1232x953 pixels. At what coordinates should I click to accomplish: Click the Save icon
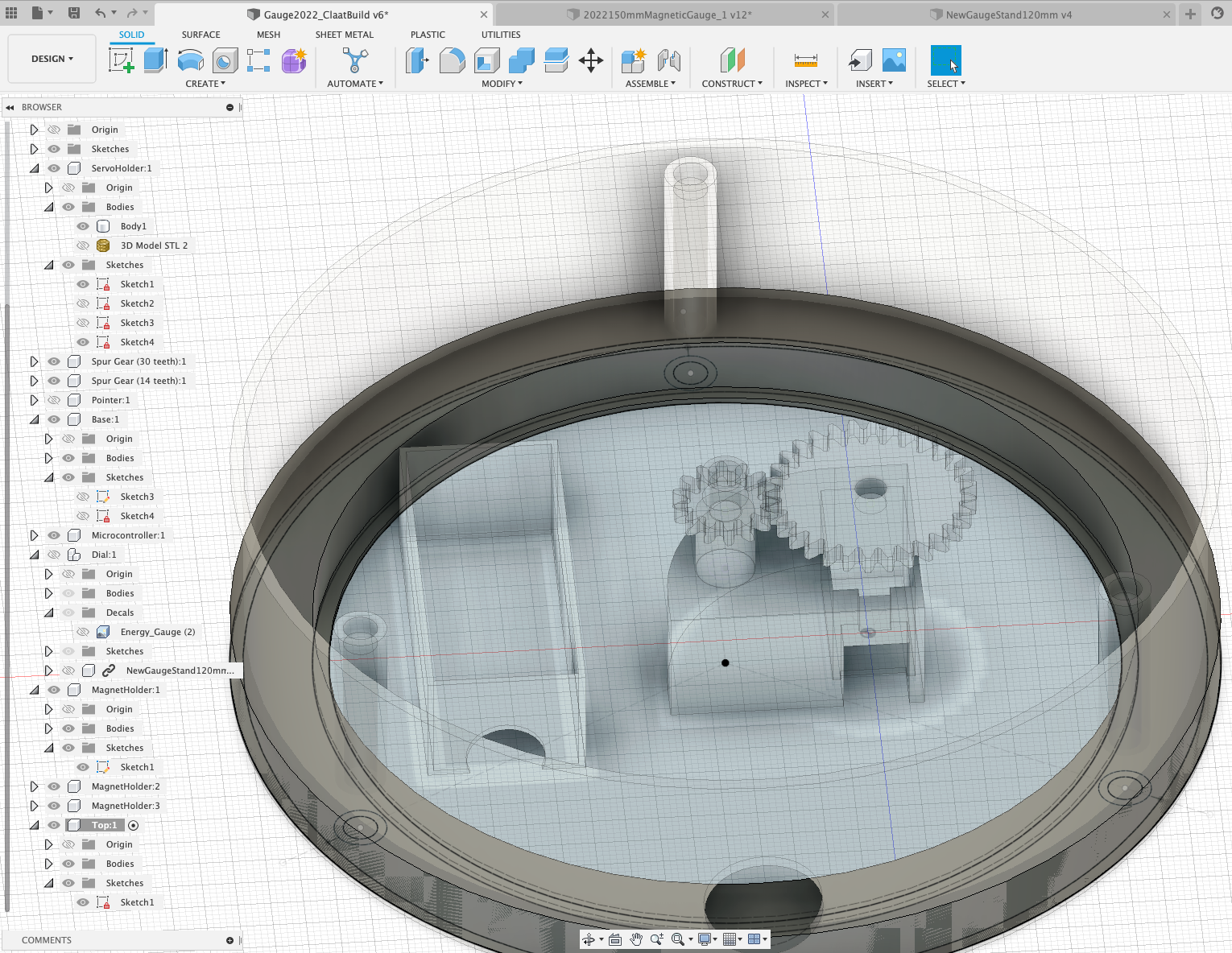[x=74, y=13]
